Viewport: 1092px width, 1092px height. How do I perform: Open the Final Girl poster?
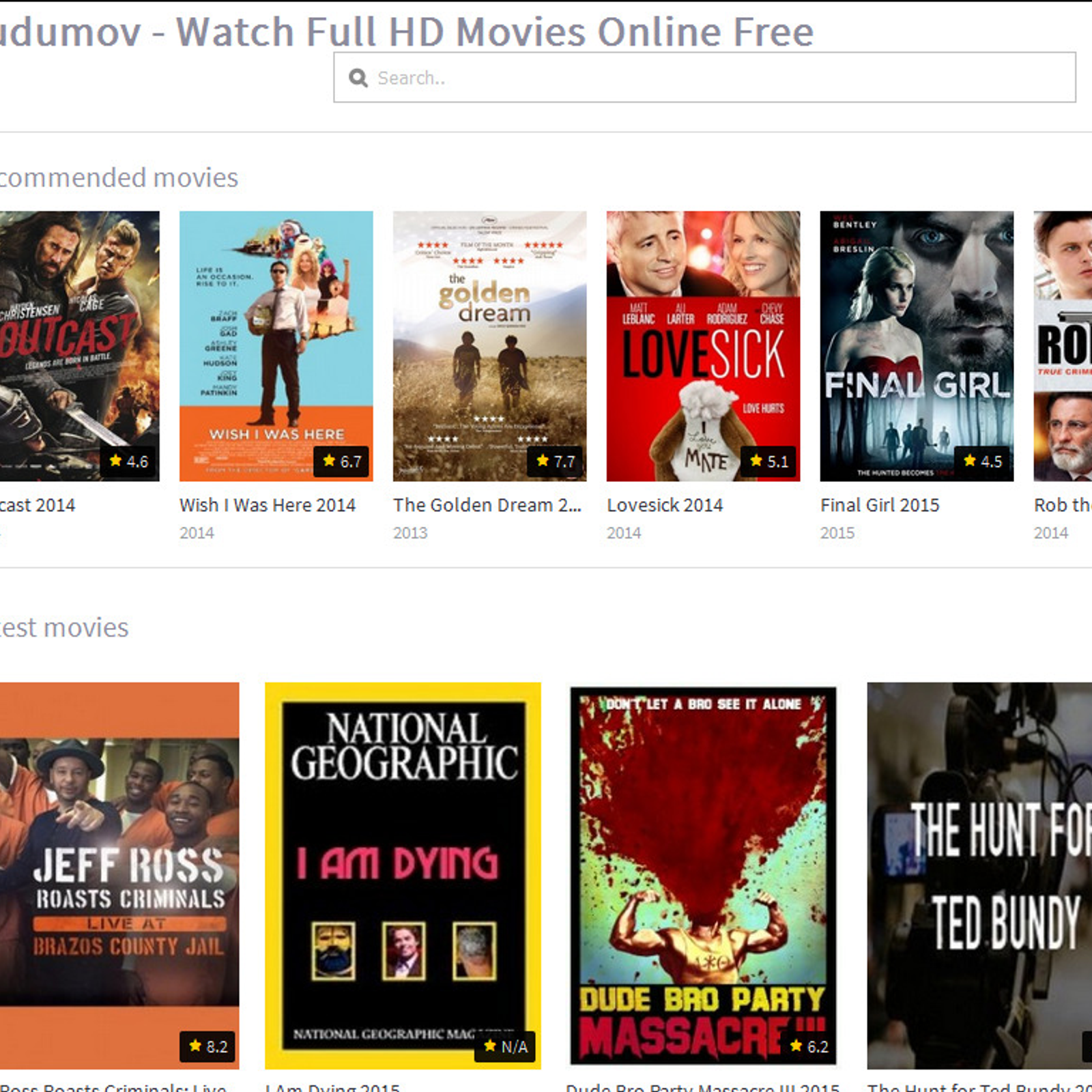[x=917, y=346]
